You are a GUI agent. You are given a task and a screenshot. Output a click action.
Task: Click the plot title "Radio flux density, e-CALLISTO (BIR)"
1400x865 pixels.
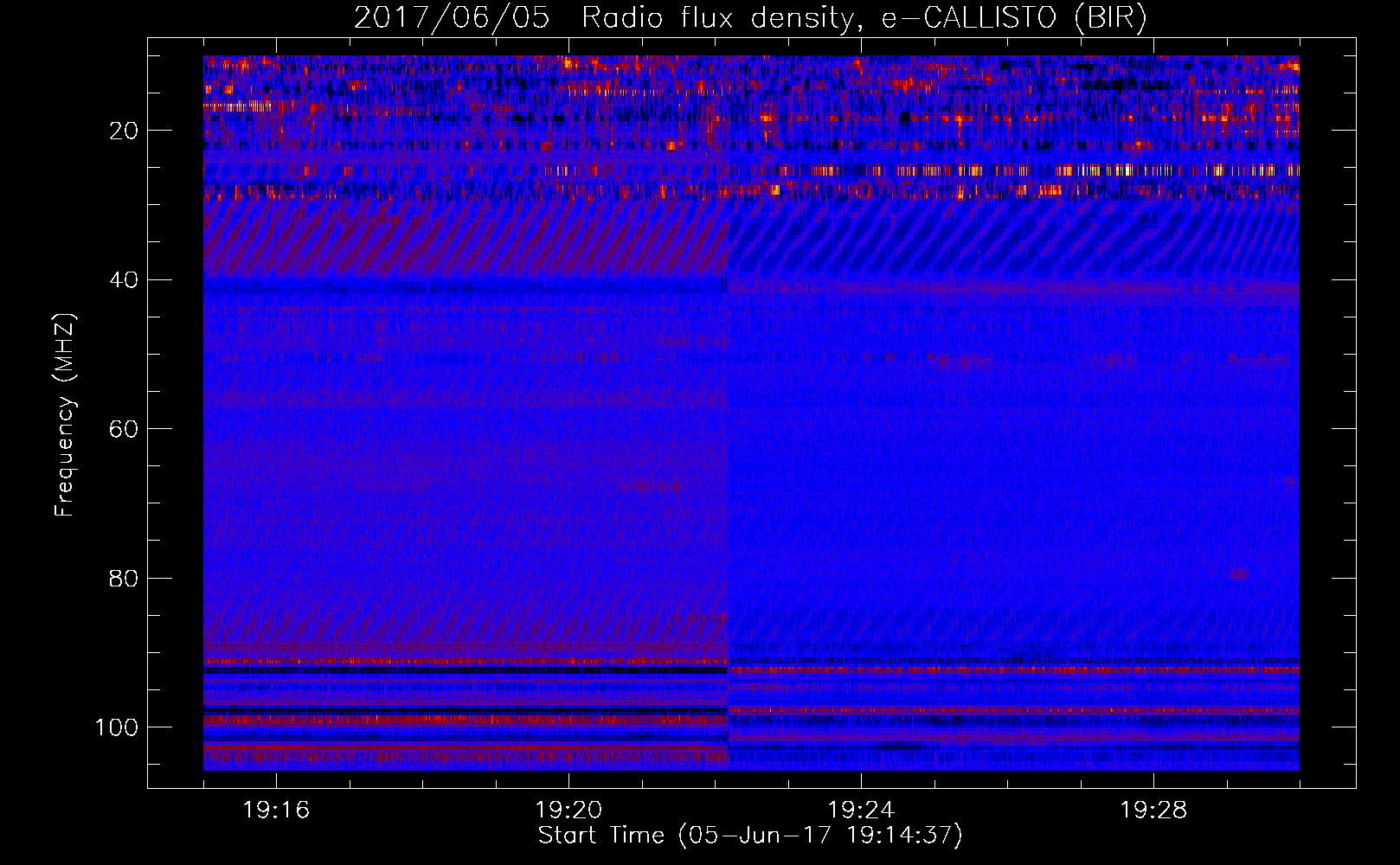point(864,18)
